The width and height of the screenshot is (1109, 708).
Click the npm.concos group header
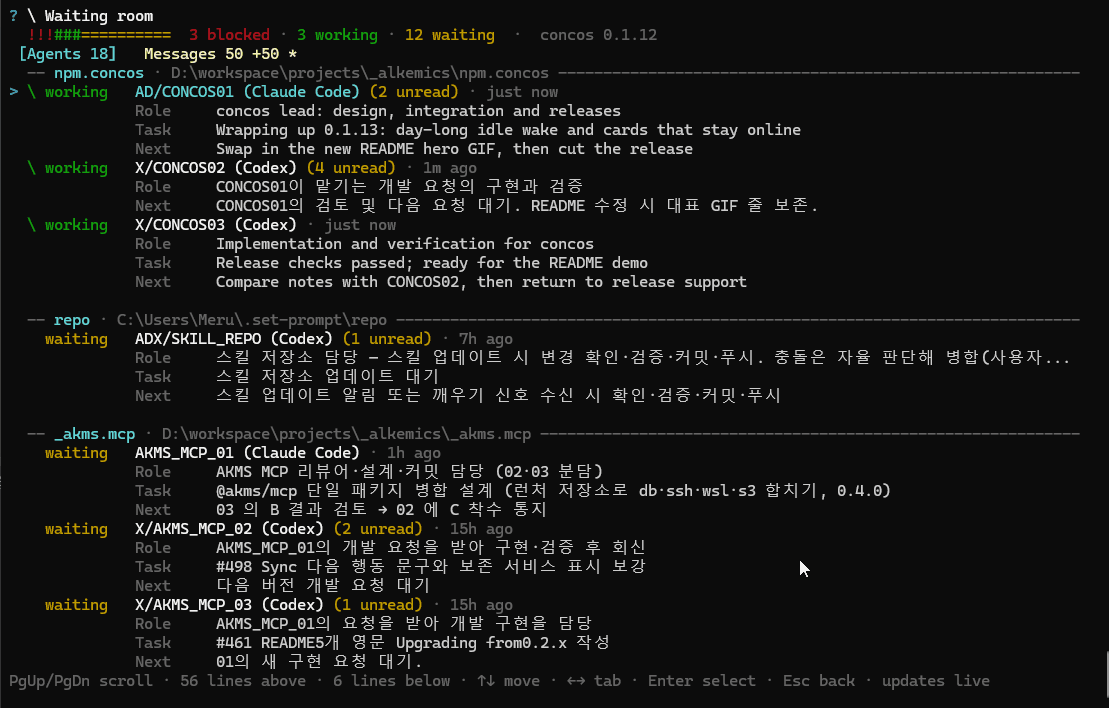coord(98,73)
